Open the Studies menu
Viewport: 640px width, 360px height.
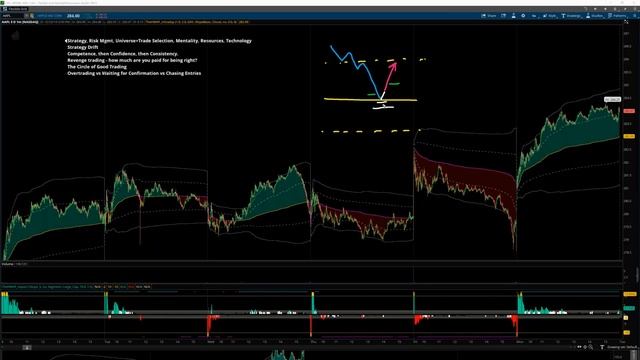point(594,16)
